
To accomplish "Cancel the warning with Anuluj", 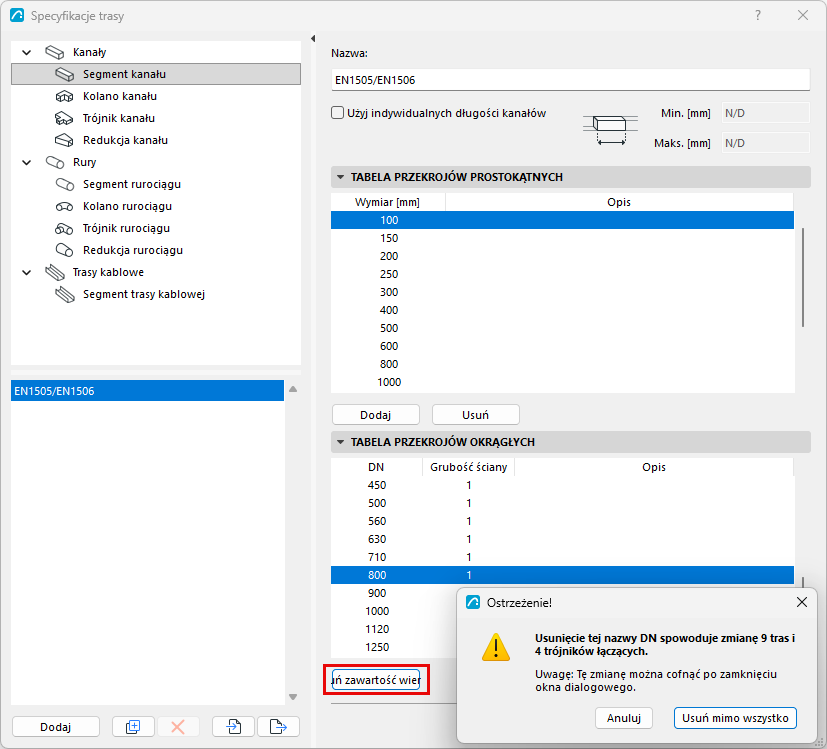I will point(624,718).
